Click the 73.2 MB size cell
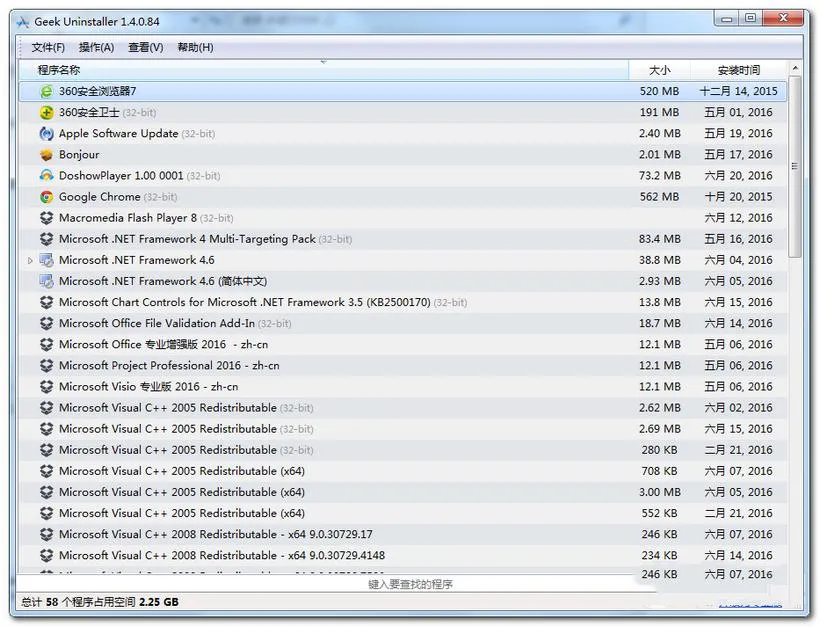The height and width of the screenshot is (627, 820). [x=659, y=176]
